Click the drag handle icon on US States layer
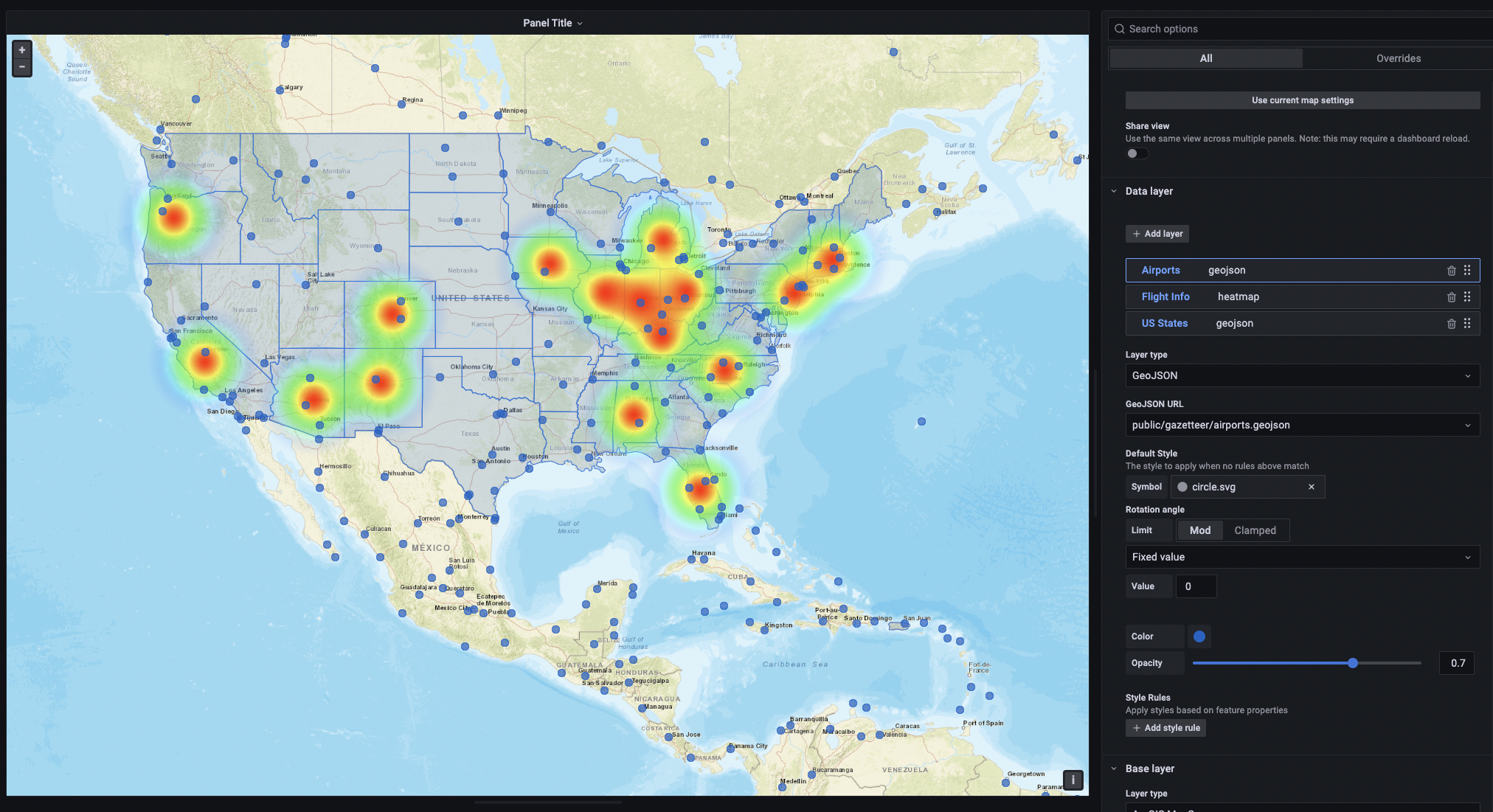 click(x=1467, y=323)
